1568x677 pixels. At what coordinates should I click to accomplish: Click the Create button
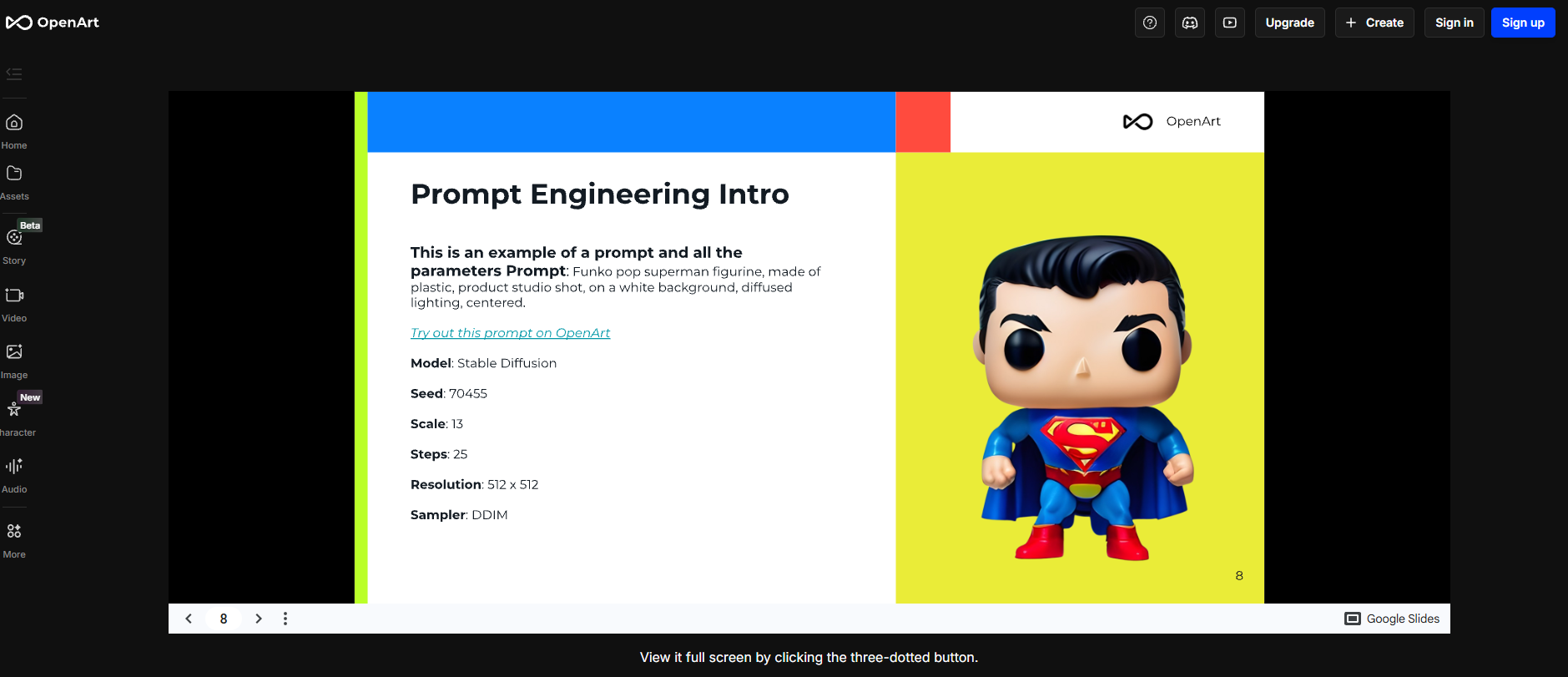(x=1374, y=23)
